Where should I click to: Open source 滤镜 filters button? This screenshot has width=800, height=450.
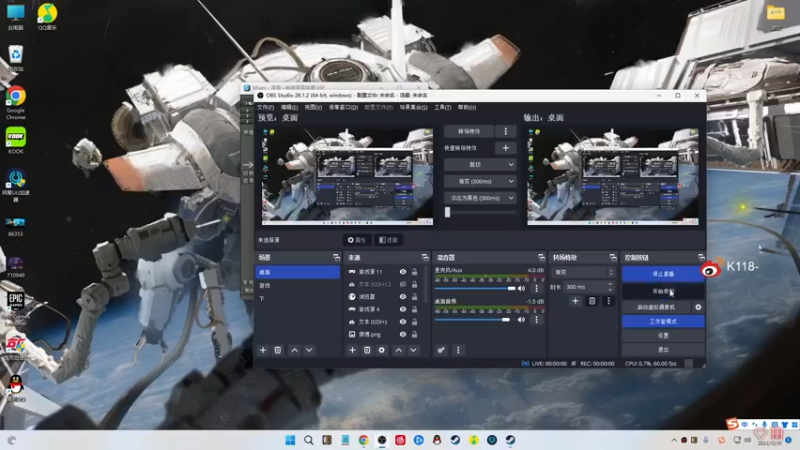coord(388,240)
